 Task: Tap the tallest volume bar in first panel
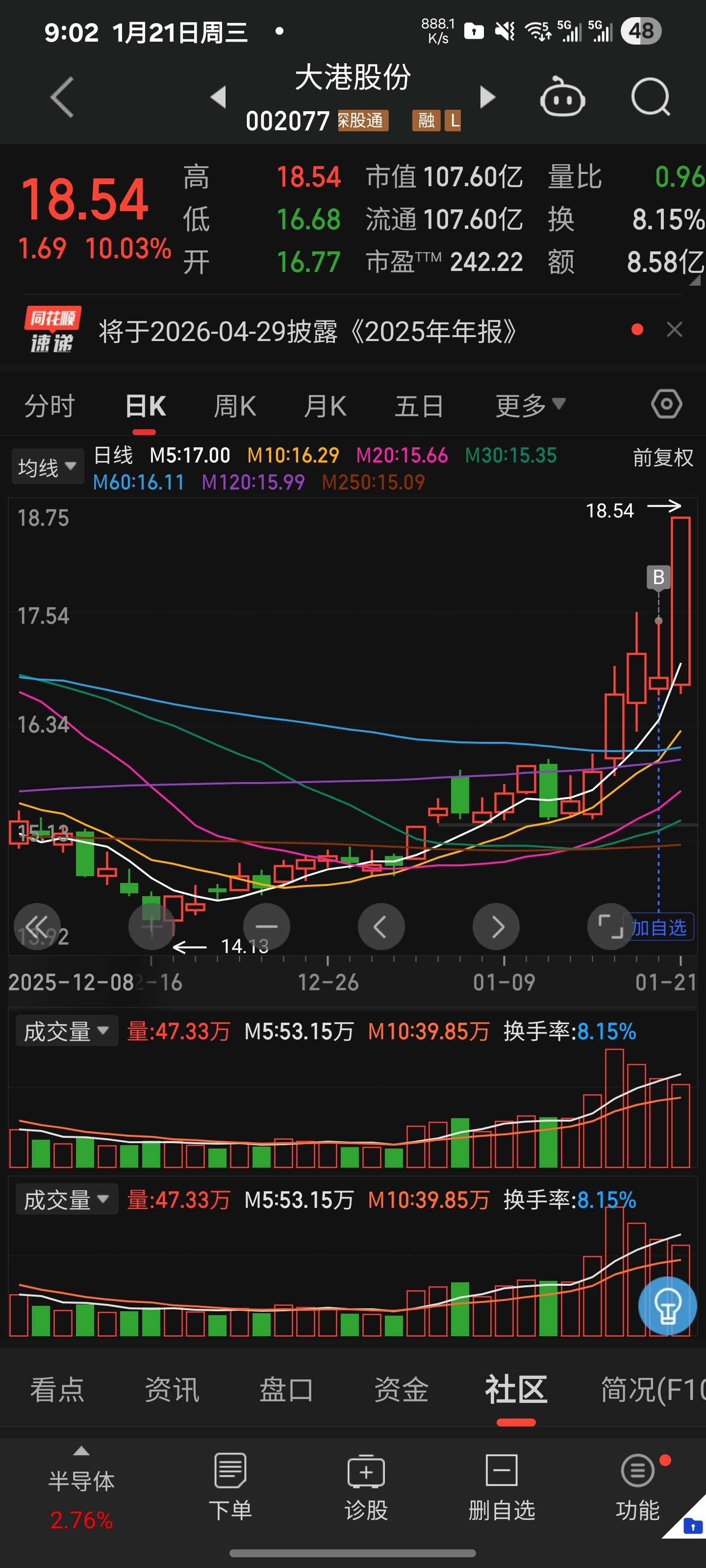pyautogui.click(x=614, y=1108)
